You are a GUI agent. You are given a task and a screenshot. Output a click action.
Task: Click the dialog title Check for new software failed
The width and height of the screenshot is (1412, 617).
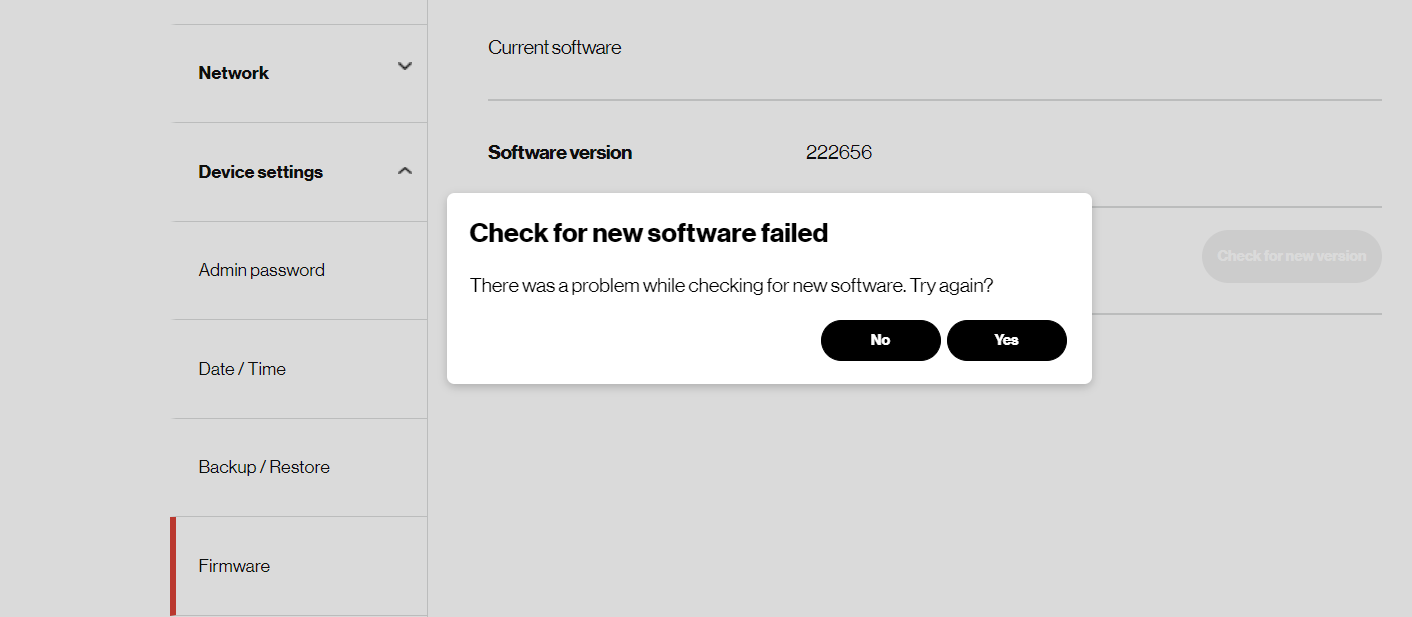648,232
